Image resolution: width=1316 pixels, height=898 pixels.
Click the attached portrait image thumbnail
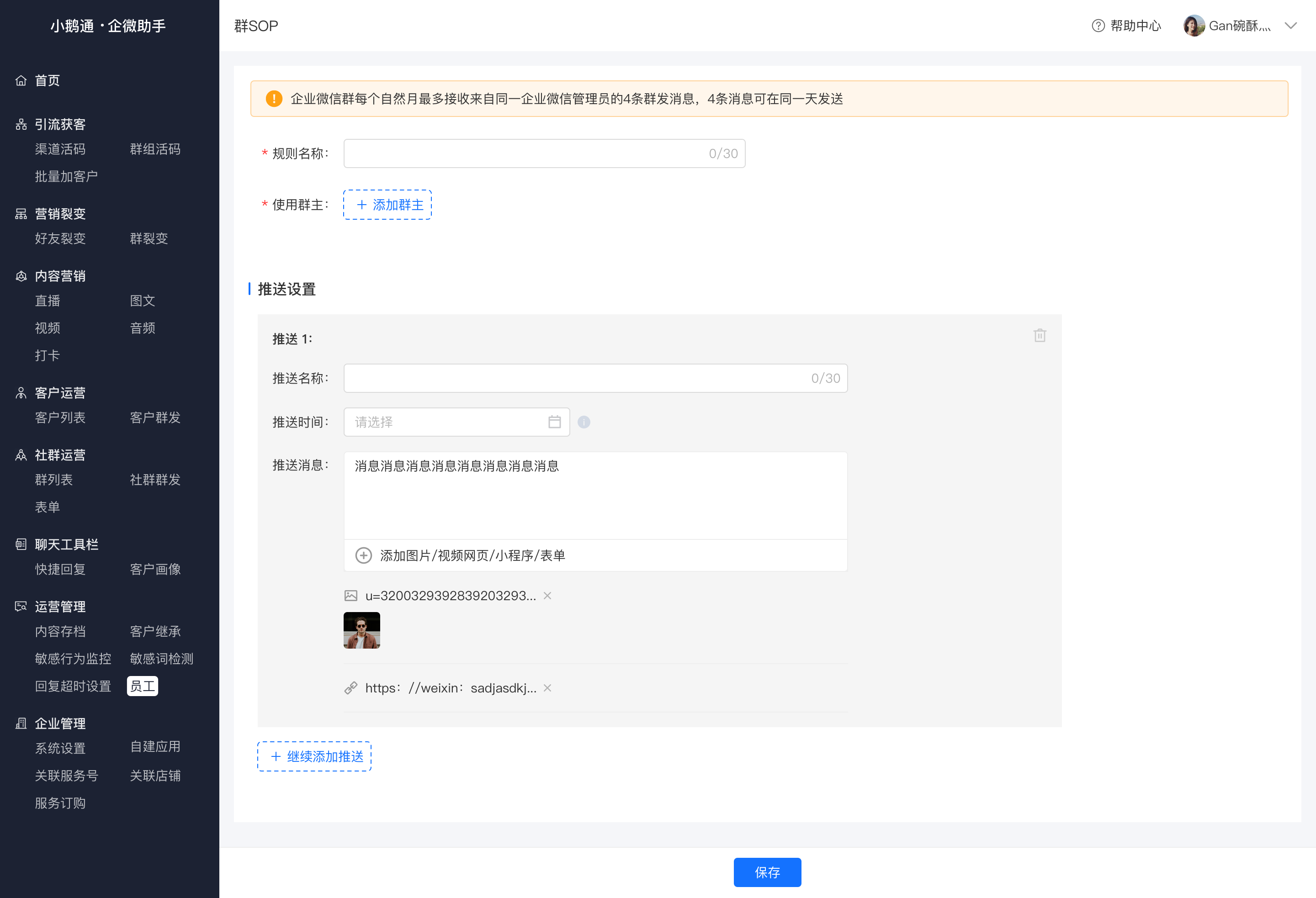362,629
